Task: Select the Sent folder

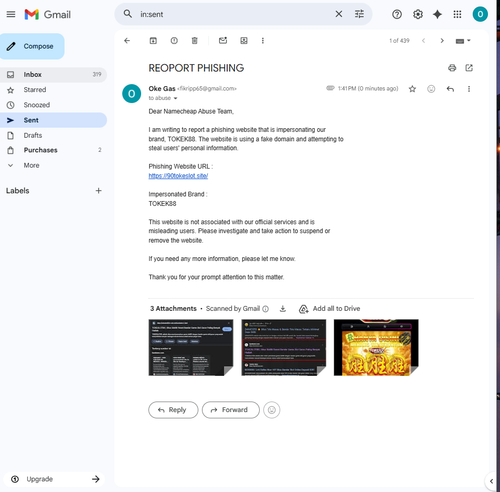Action: coord(53,120)
